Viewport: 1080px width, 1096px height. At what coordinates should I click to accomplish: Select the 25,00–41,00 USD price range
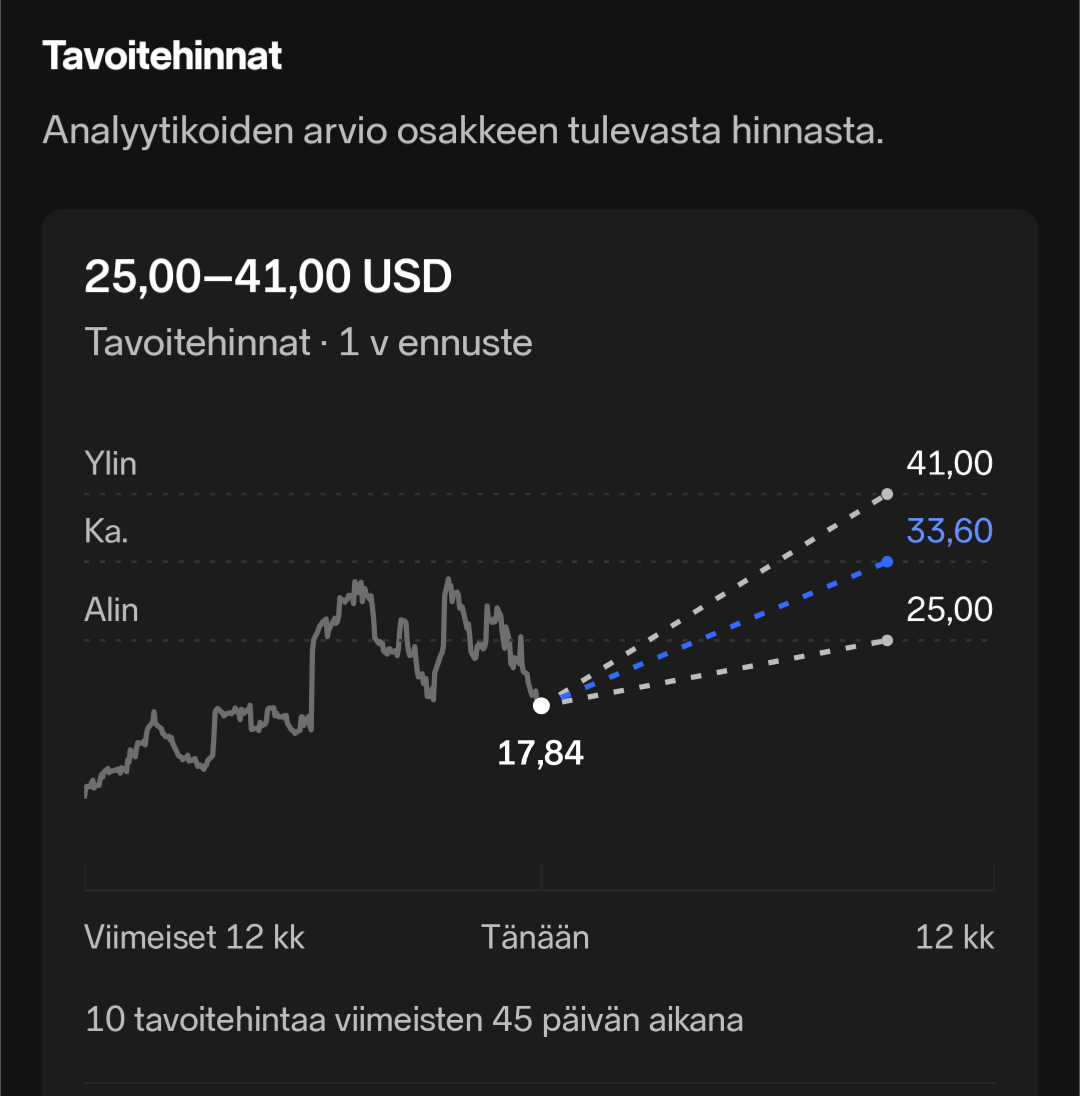click(268, 276)
